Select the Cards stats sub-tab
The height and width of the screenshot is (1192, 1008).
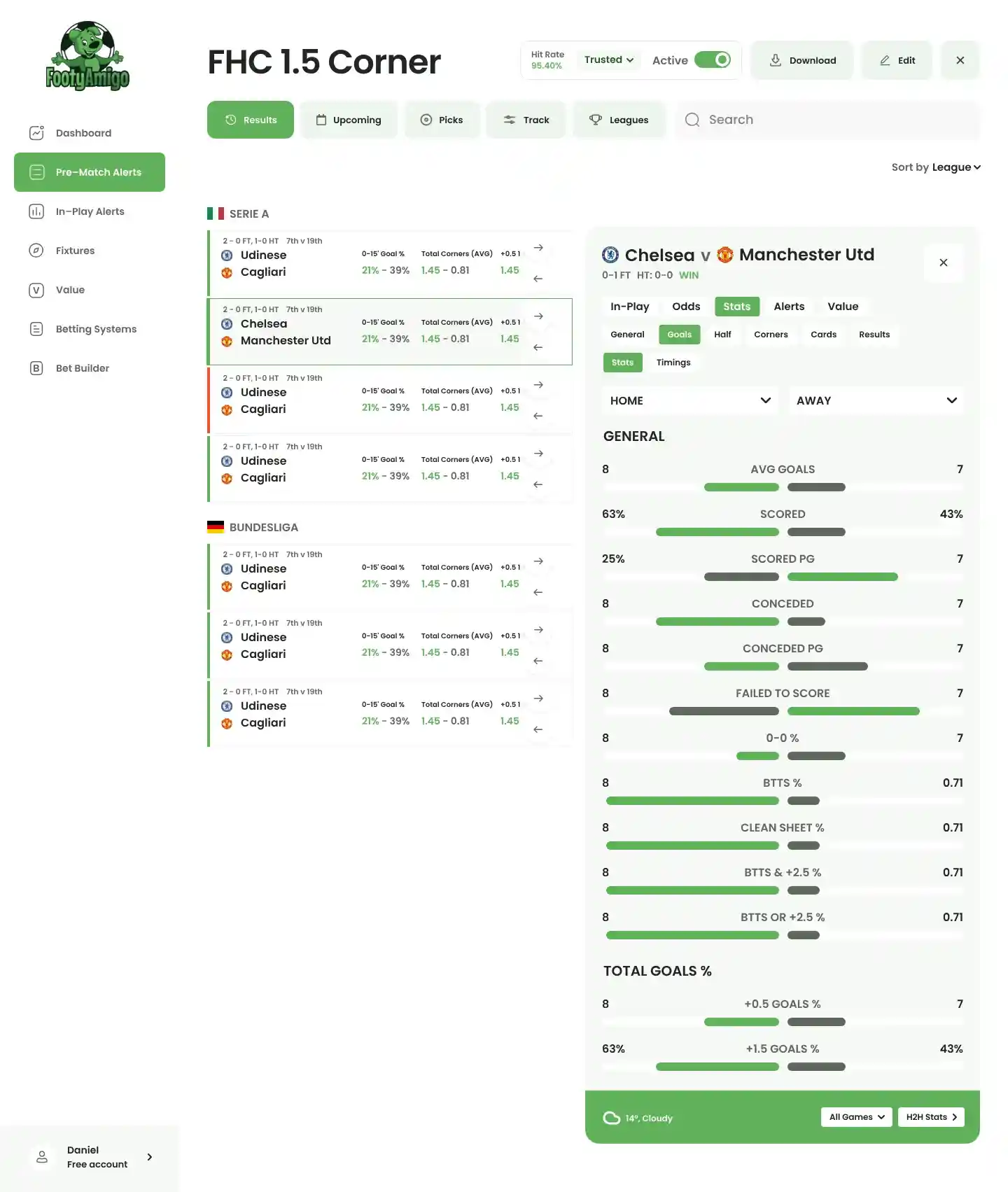click(x=823, y=335)
